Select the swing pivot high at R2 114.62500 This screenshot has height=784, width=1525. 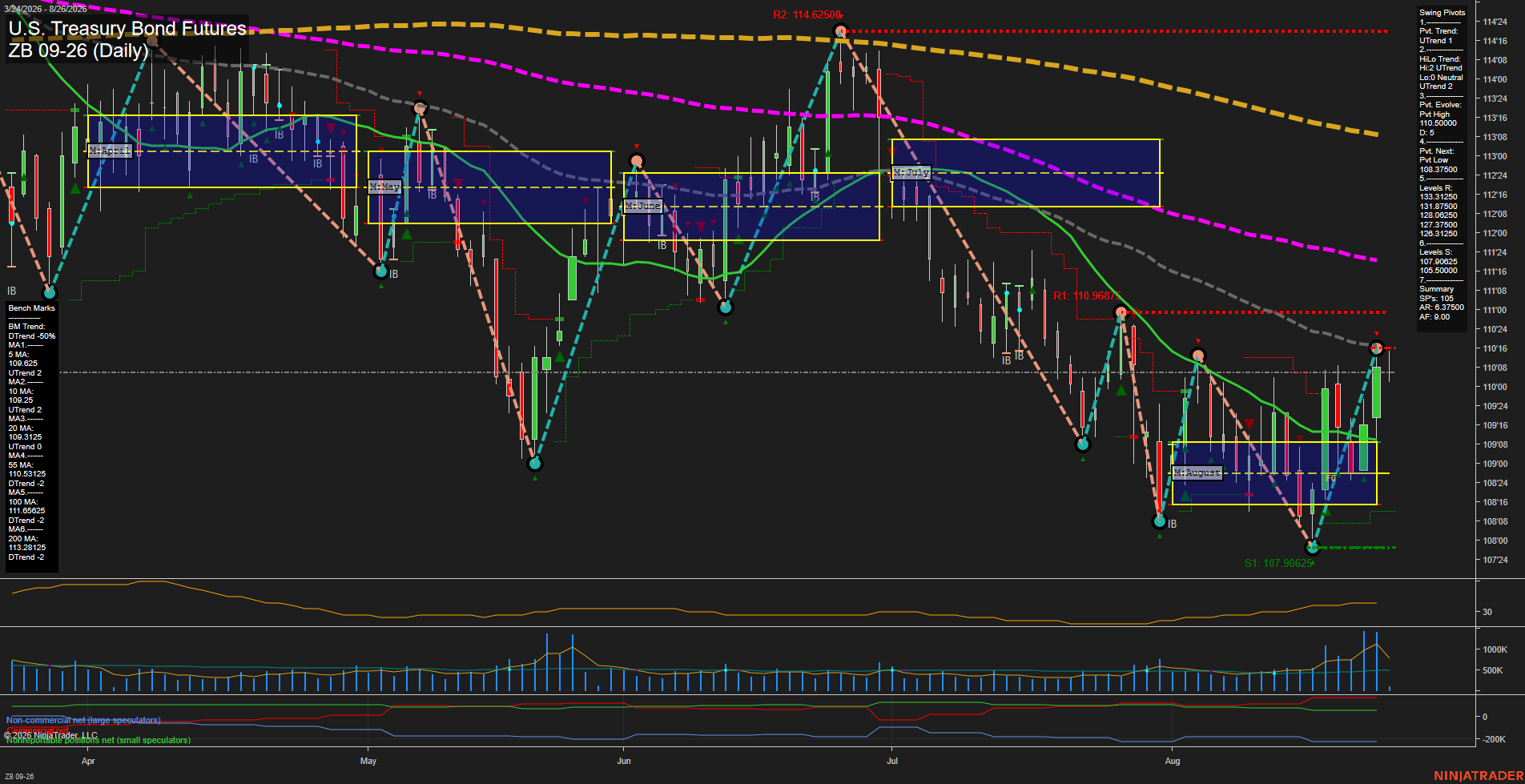tap(840, 32)
